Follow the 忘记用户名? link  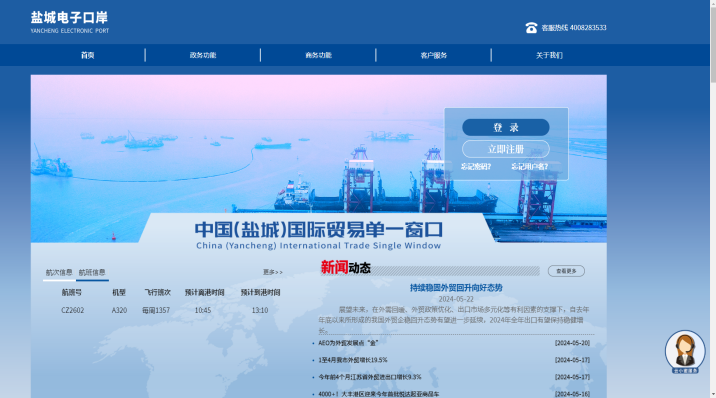point(529,167)
